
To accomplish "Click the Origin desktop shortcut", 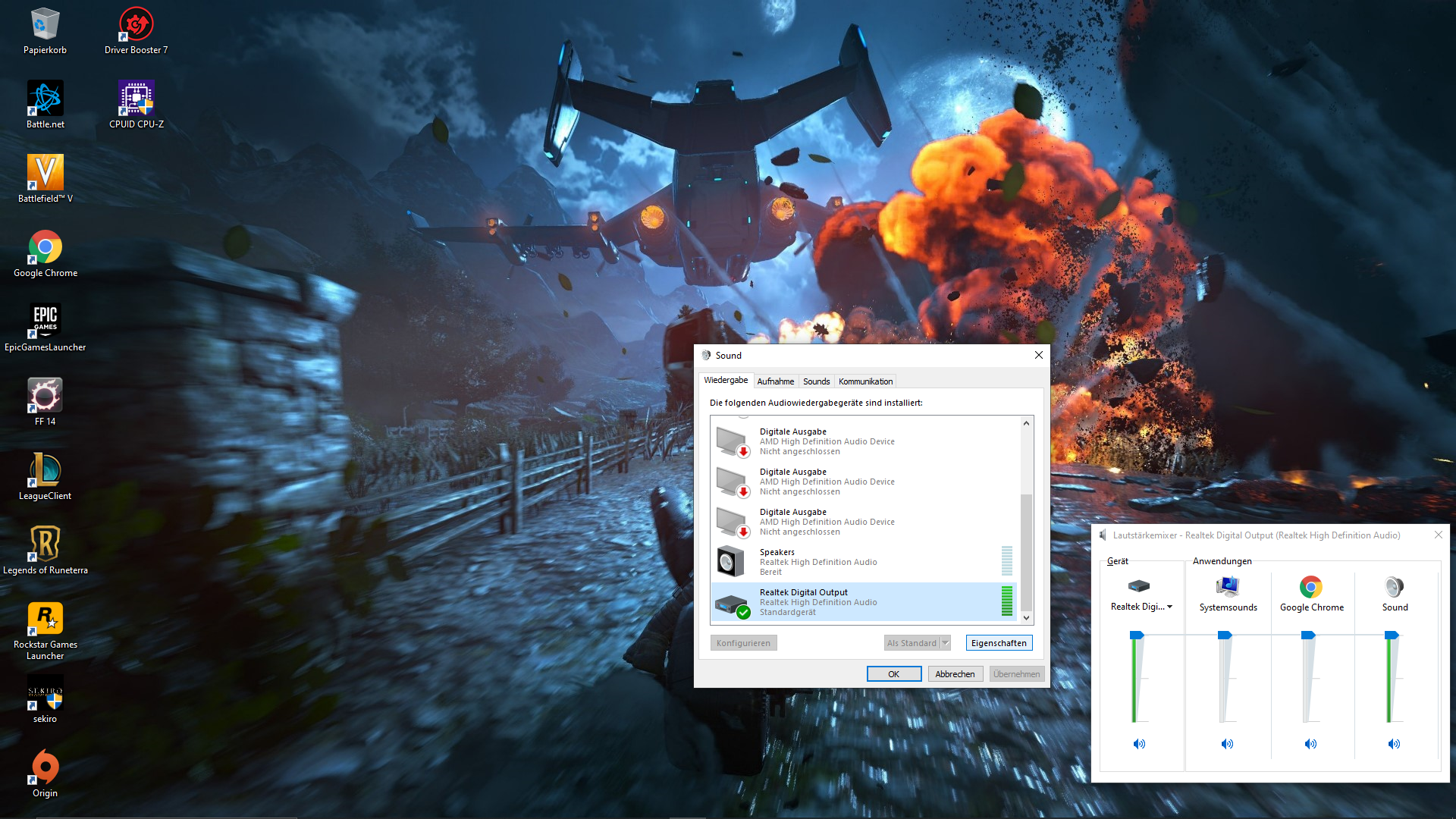I will click(x=45, y=767).
